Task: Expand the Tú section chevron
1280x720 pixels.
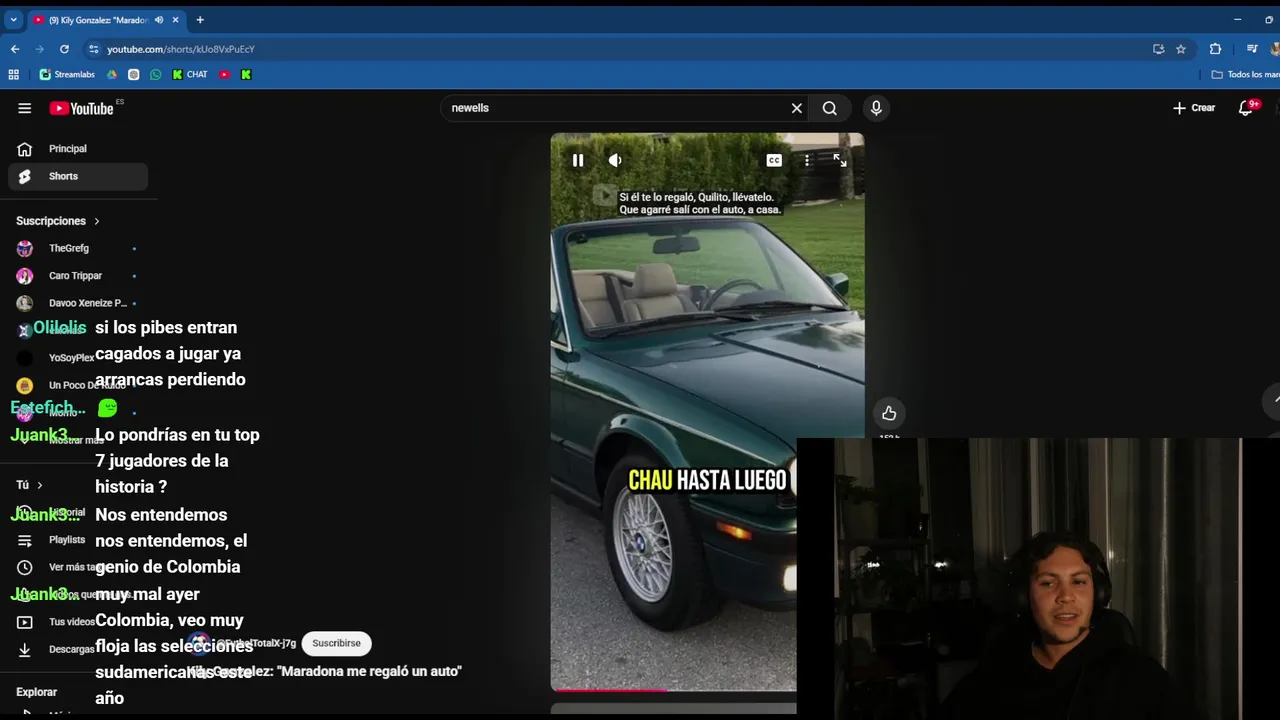Action: coord(40,485)
